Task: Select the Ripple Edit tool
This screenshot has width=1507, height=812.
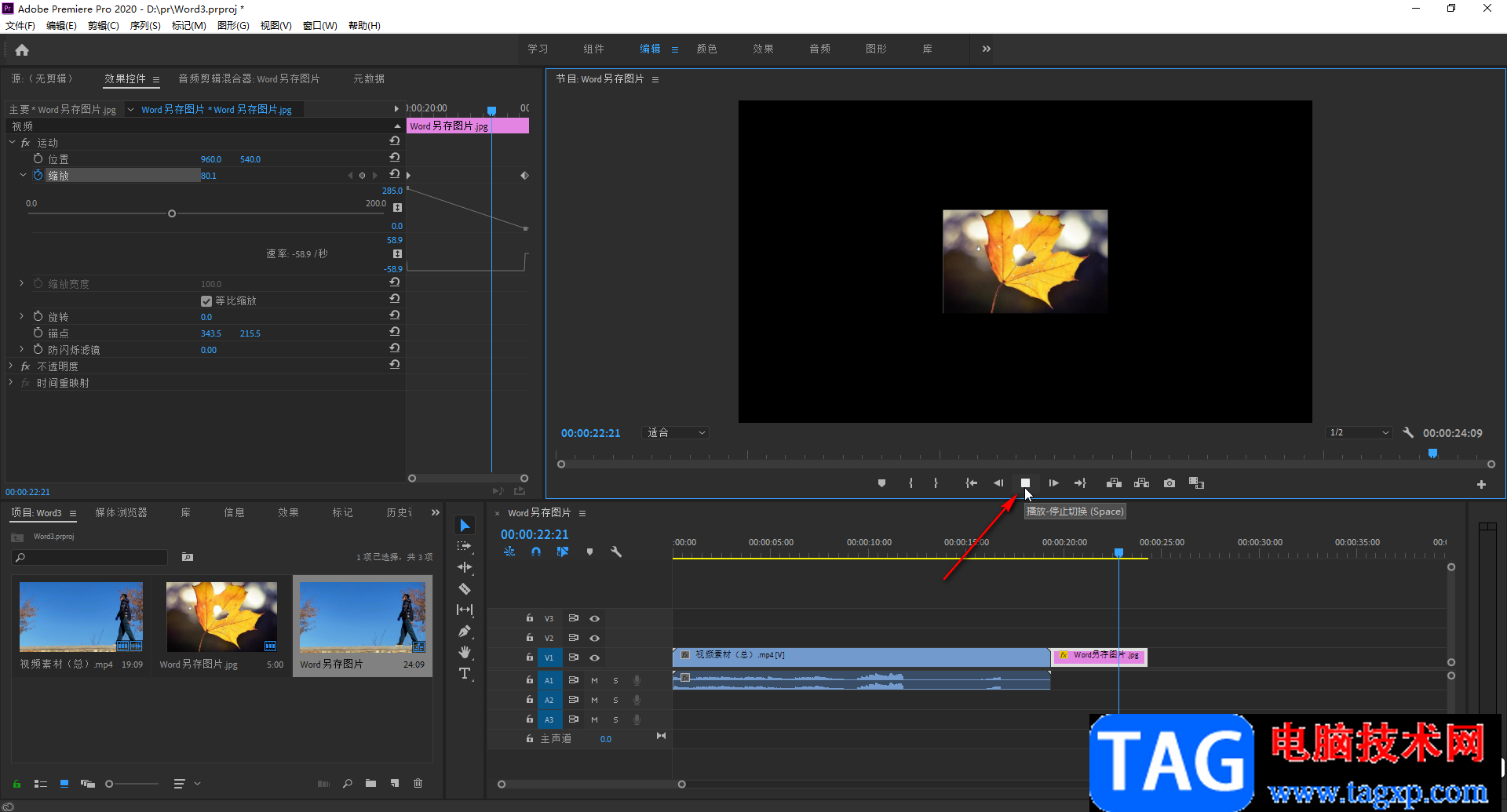Action: pyautogui.click(x=465, y=567)
